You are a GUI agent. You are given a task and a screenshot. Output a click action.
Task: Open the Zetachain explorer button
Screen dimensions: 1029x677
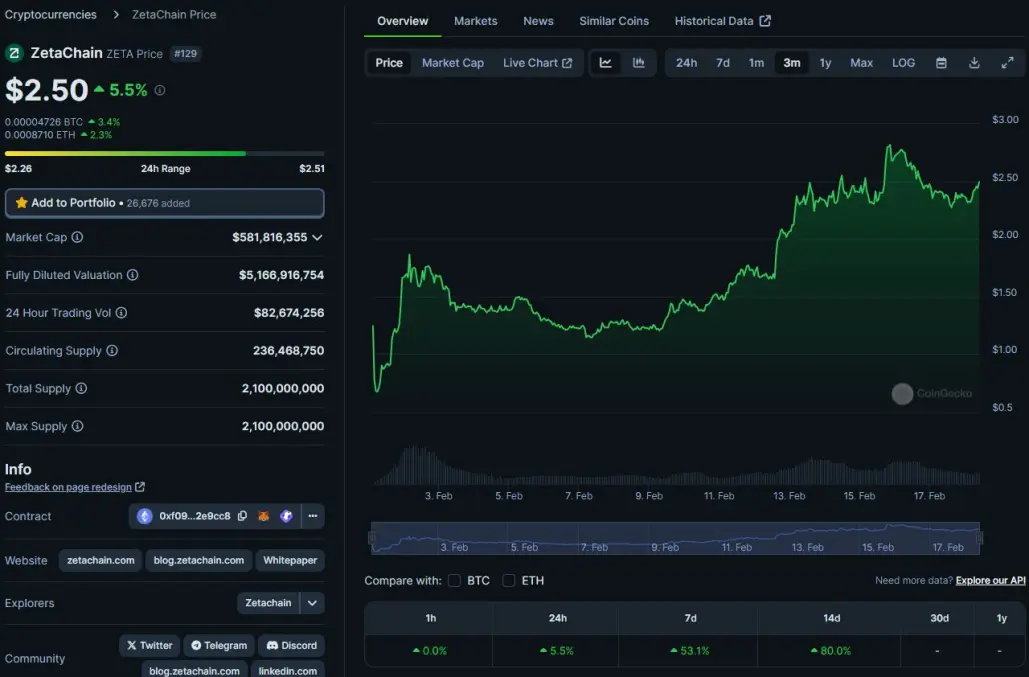coord(268,603)
